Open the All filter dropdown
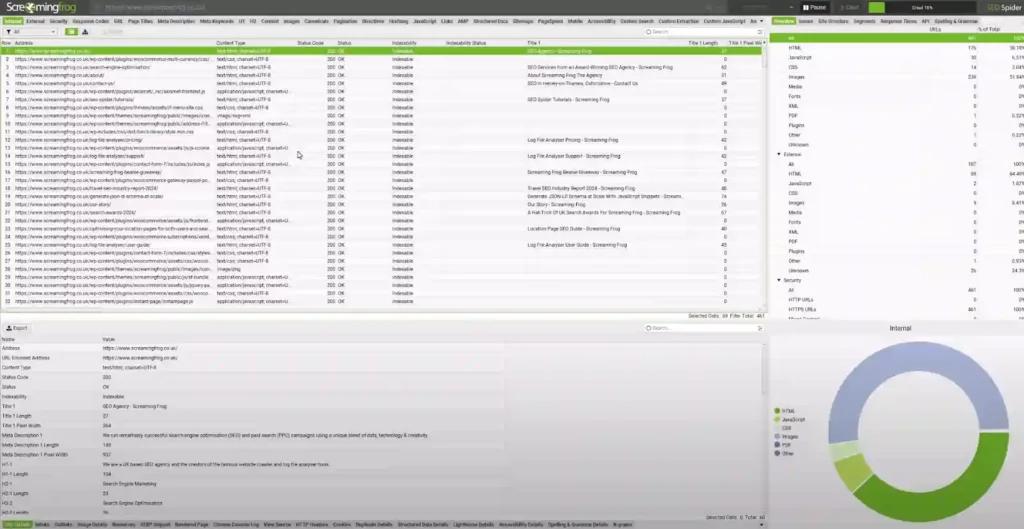The height and width of the screenshot is (529, 1024). tap(31, 31)
